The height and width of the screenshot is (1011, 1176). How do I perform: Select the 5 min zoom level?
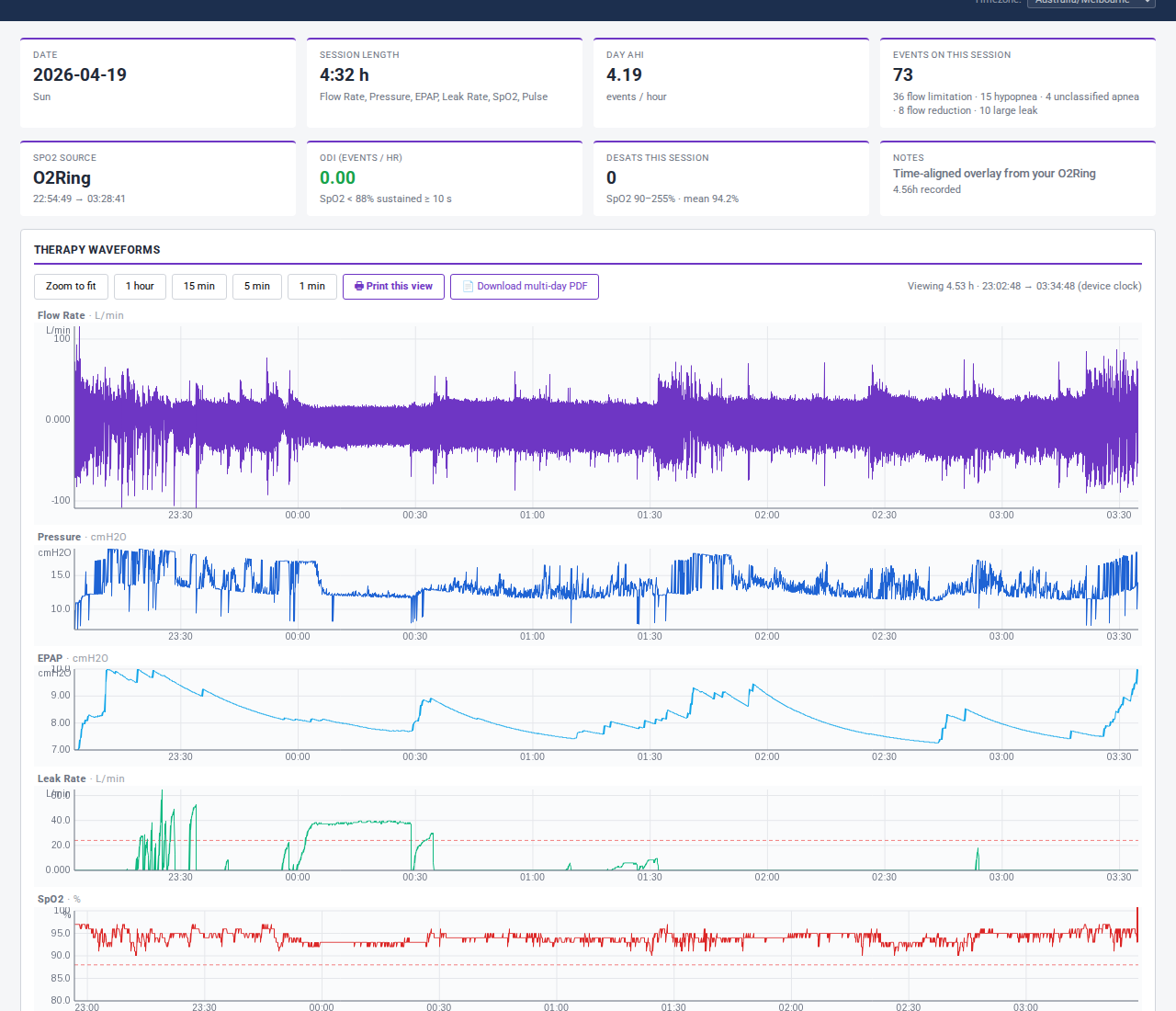[x=257, y=286]
